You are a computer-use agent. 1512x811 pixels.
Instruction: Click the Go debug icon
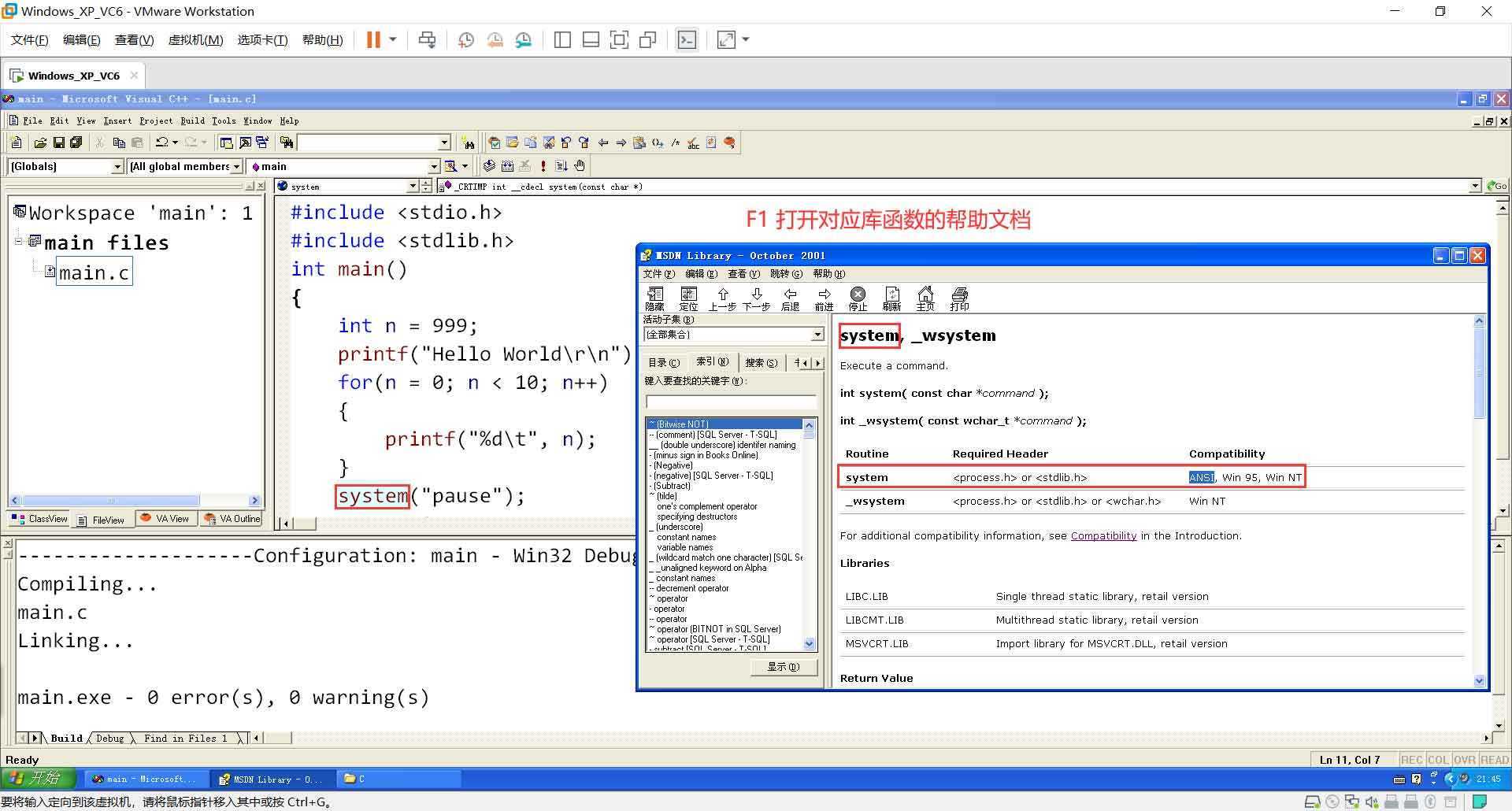561,166
